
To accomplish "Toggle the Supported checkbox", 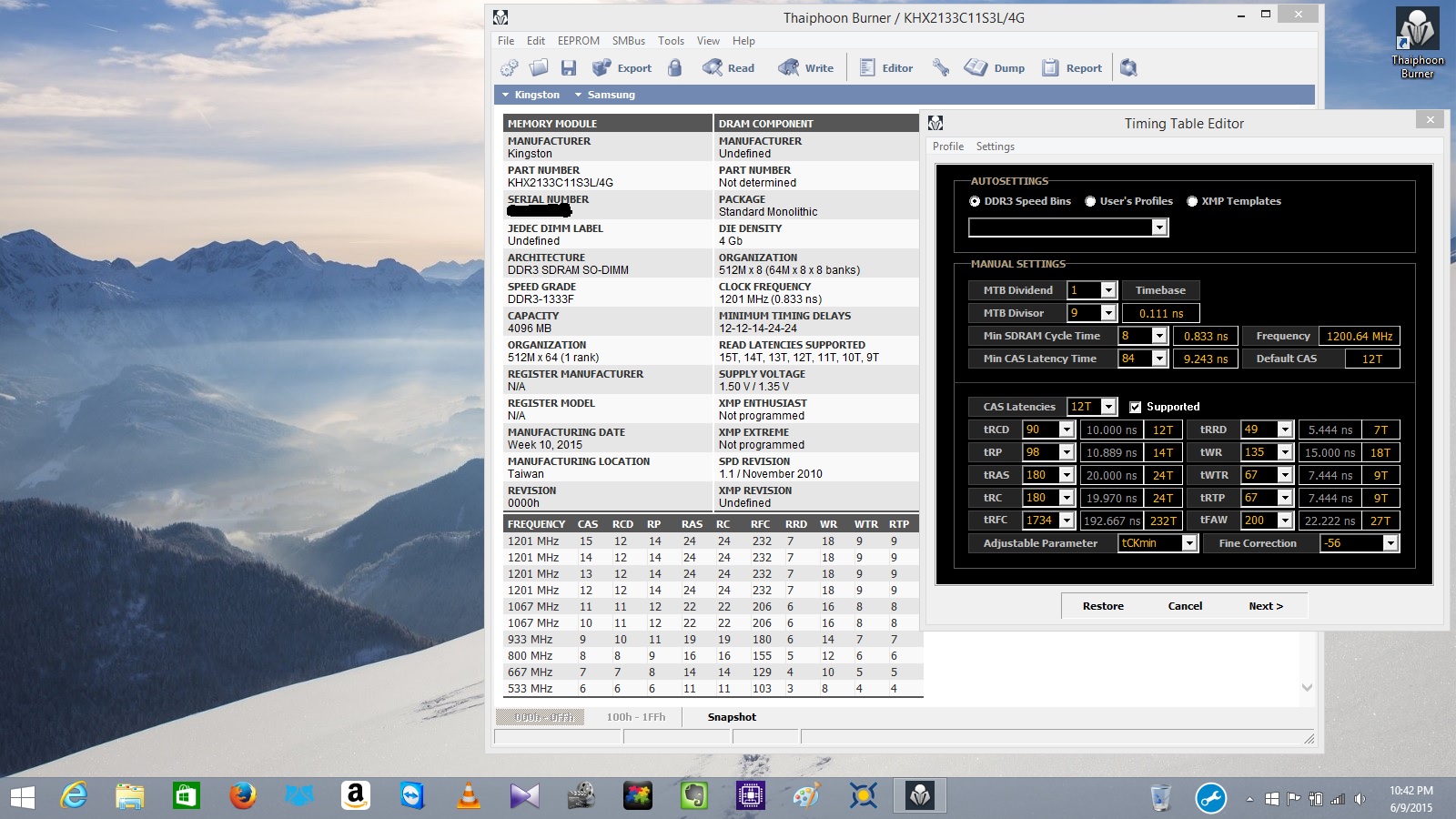I will click(1135, 407).
